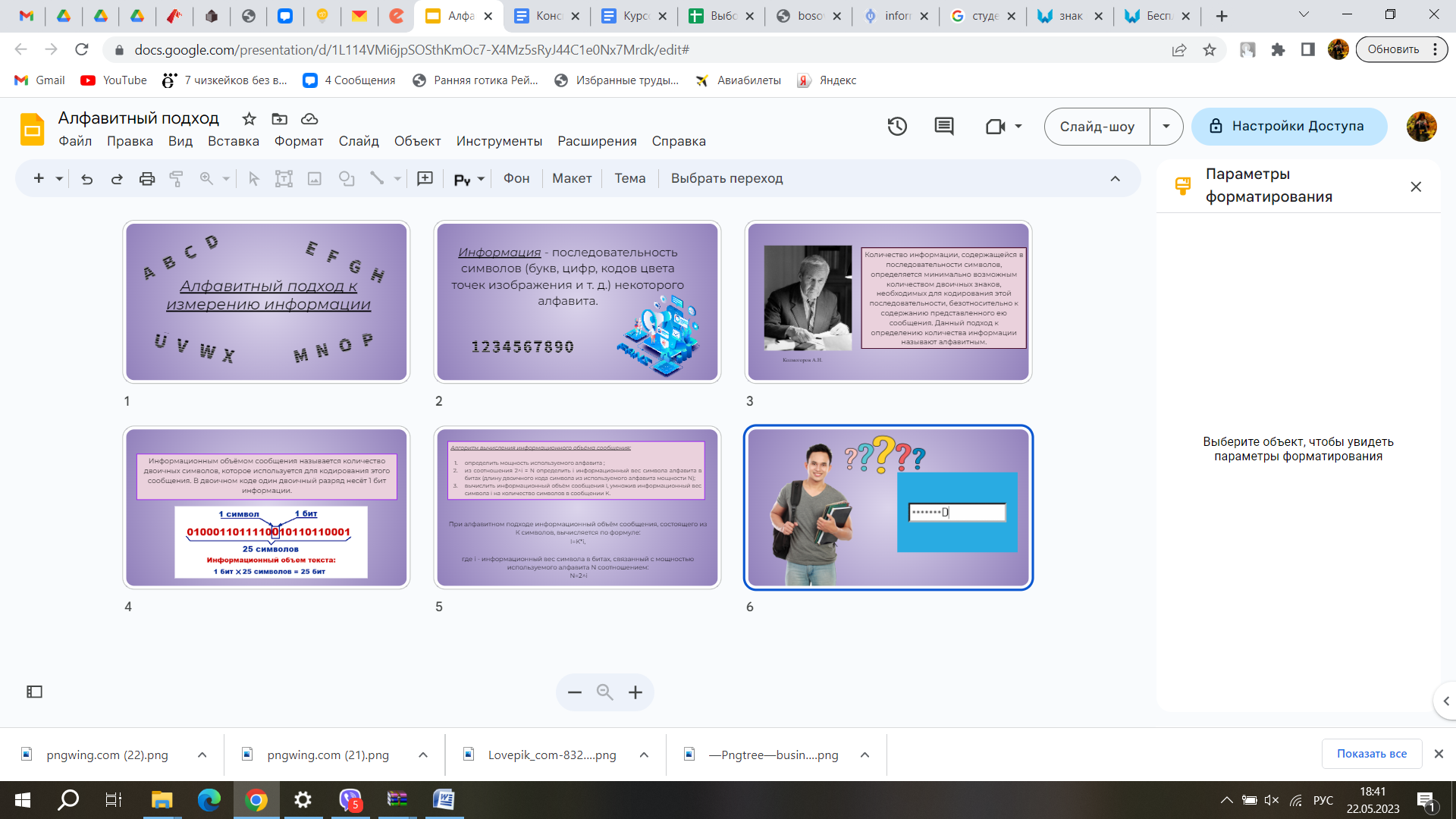Viewport: 1456px width, 819px height.
Task: Click the move to folder icon
Action: coord(280,119)
